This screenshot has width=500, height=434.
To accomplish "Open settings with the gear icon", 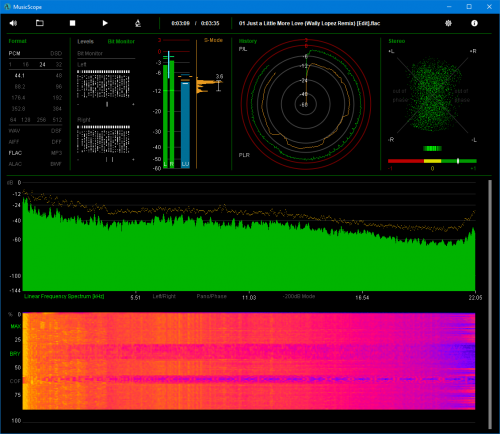I will click(x=448, y=23).
